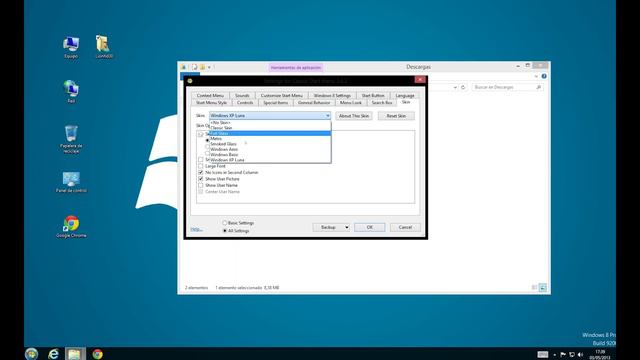The height and width of the screenshot is (360, 640).
Task: Switch to the Menu Look tab
Action: [351, 103]
